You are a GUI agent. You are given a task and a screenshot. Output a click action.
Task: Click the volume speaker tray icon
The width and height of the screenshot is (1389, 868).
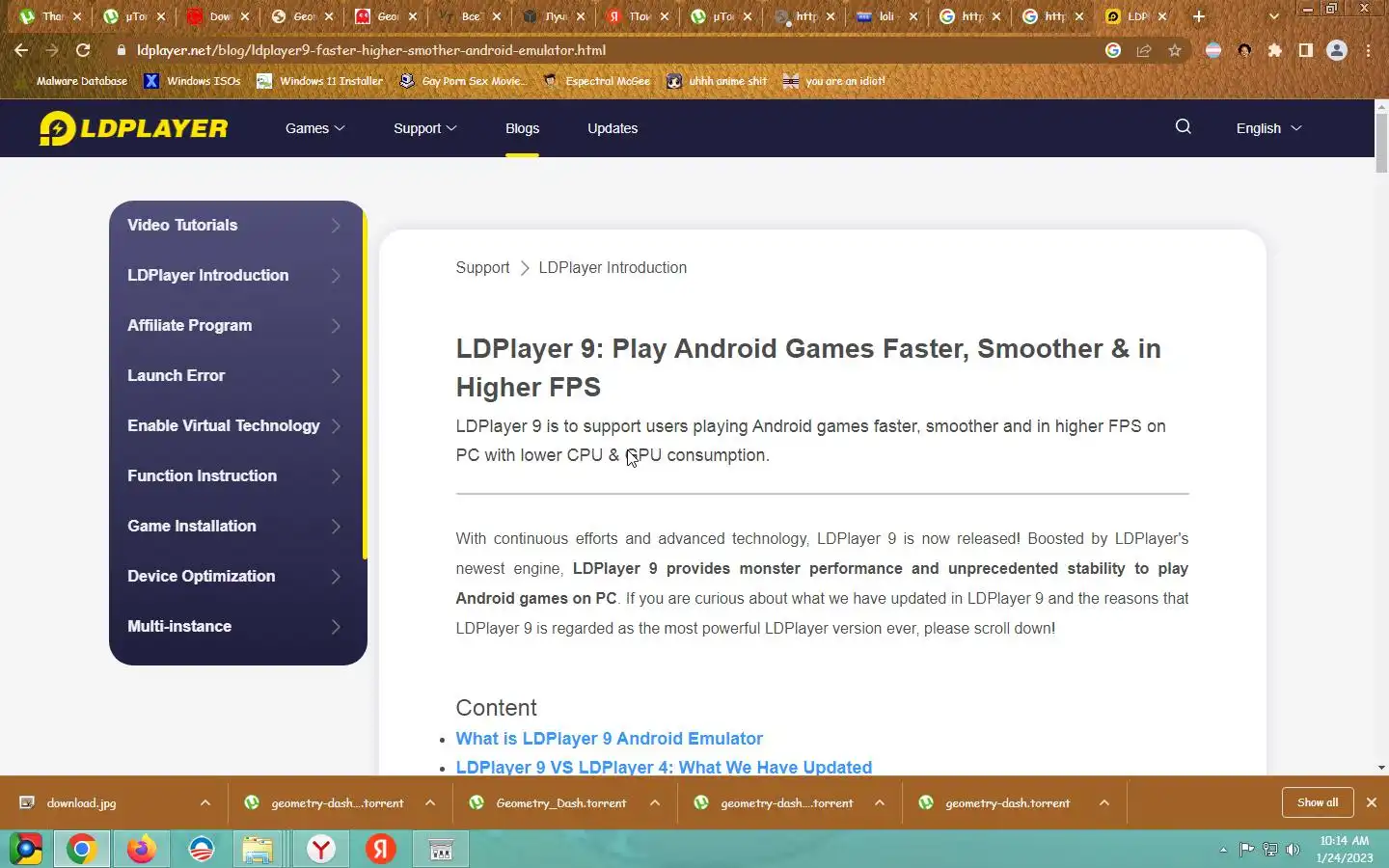(x=1294, y=850)
